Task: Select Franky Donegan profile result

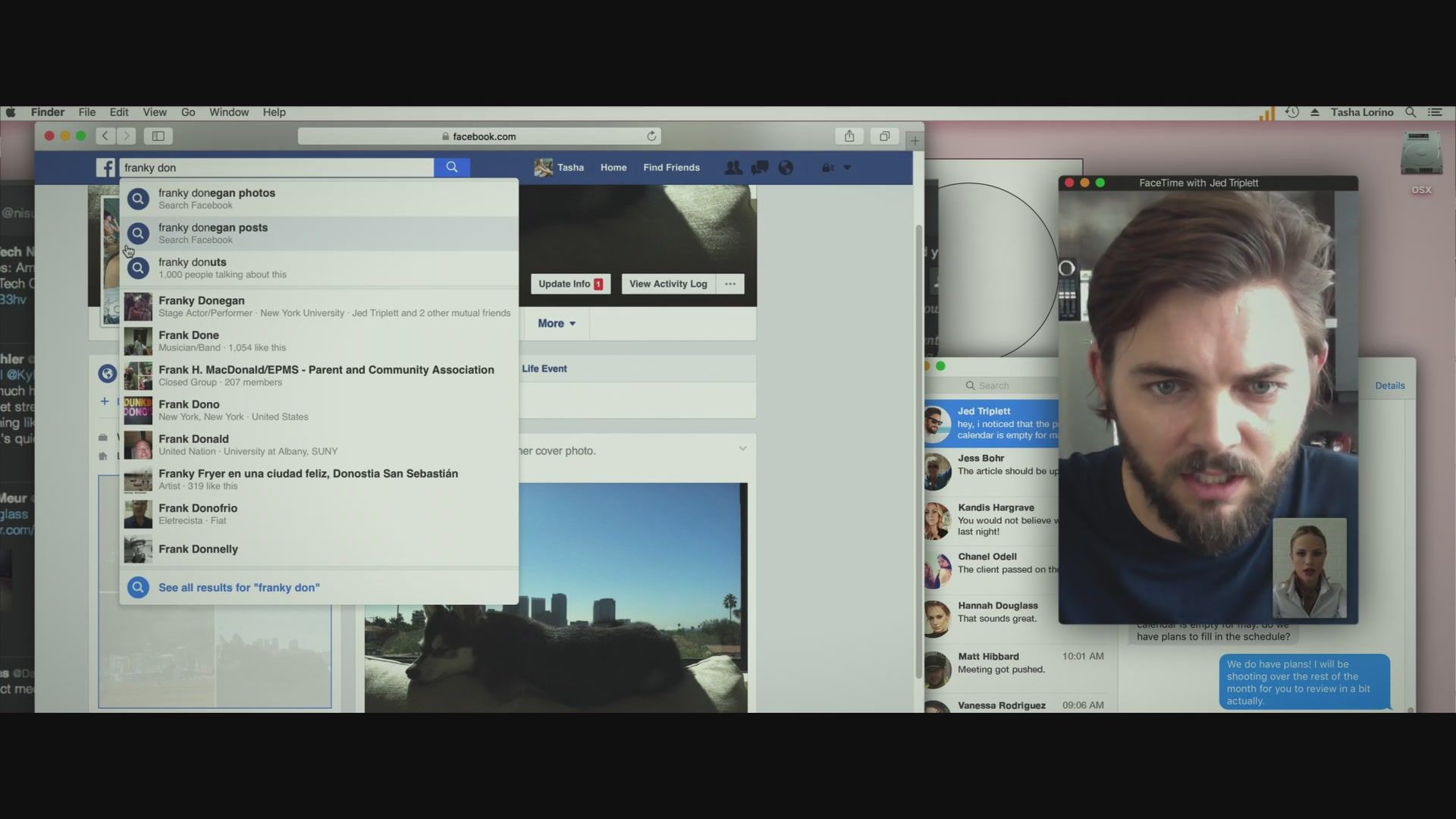Action: 319,306
